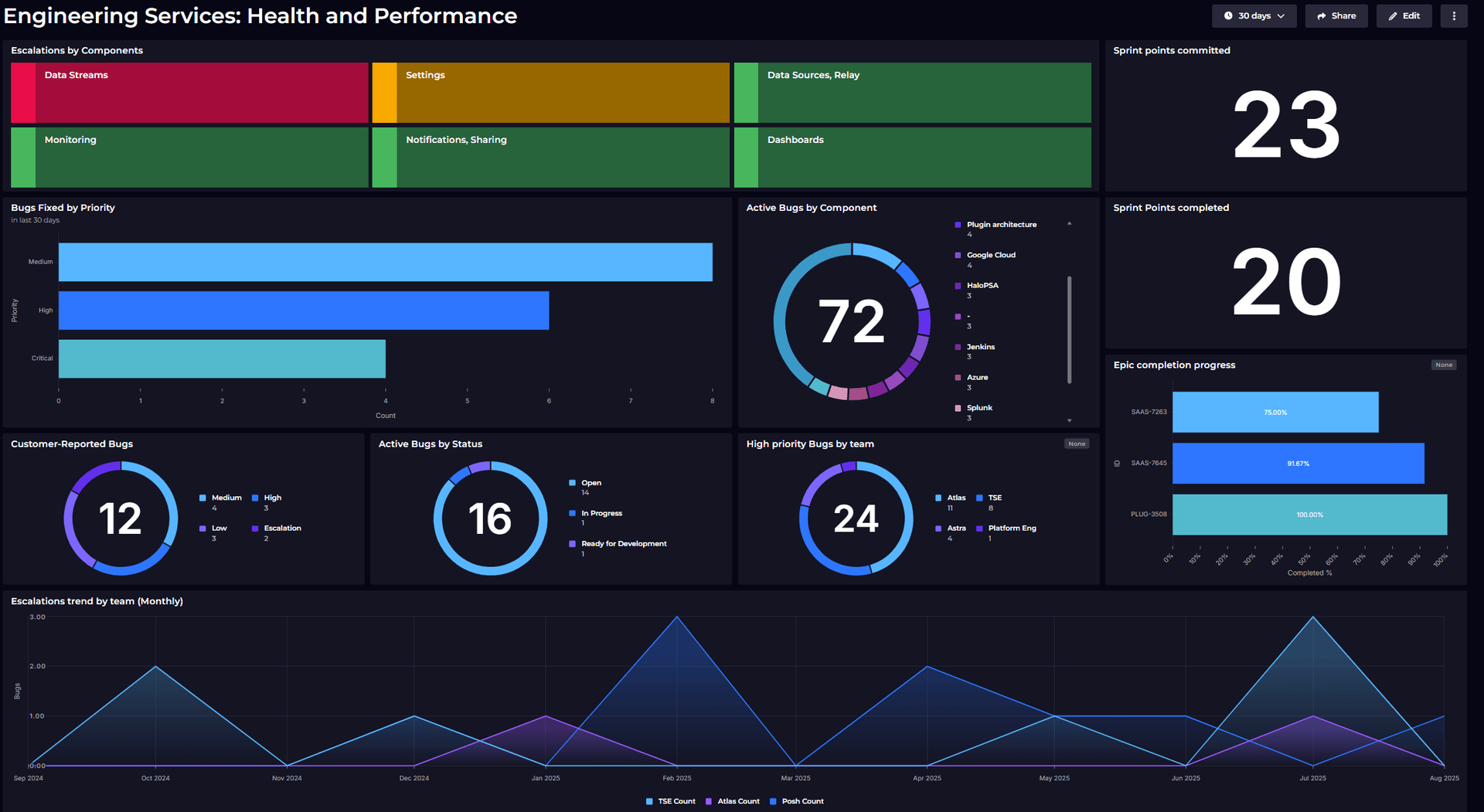This screenshot has width=1484, height=812.
Task: Select the Monitoring escalation tile
Action: 189,158
